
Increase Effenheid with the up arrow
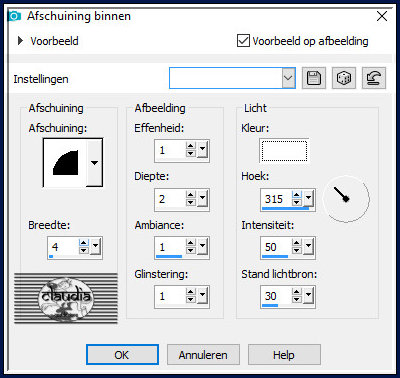coord(191,146)
